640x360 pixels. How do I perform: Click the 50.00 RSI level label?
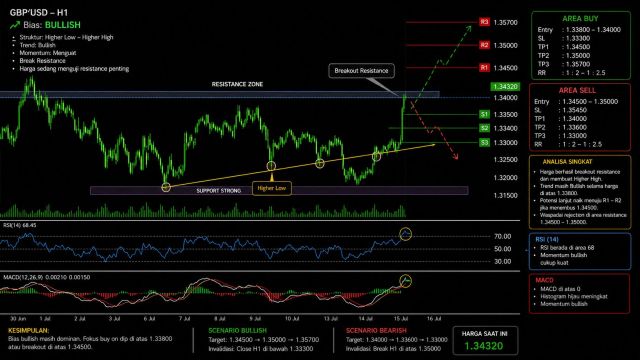(x=502, y=249)
